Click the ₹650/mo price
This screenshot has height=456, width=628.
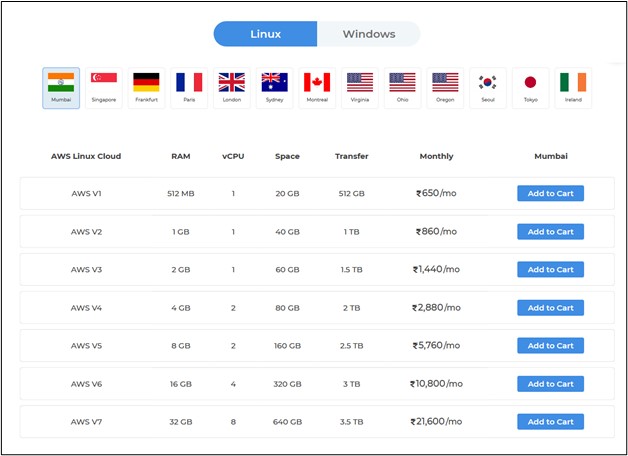pyautogui.click(x=436, y=193)
